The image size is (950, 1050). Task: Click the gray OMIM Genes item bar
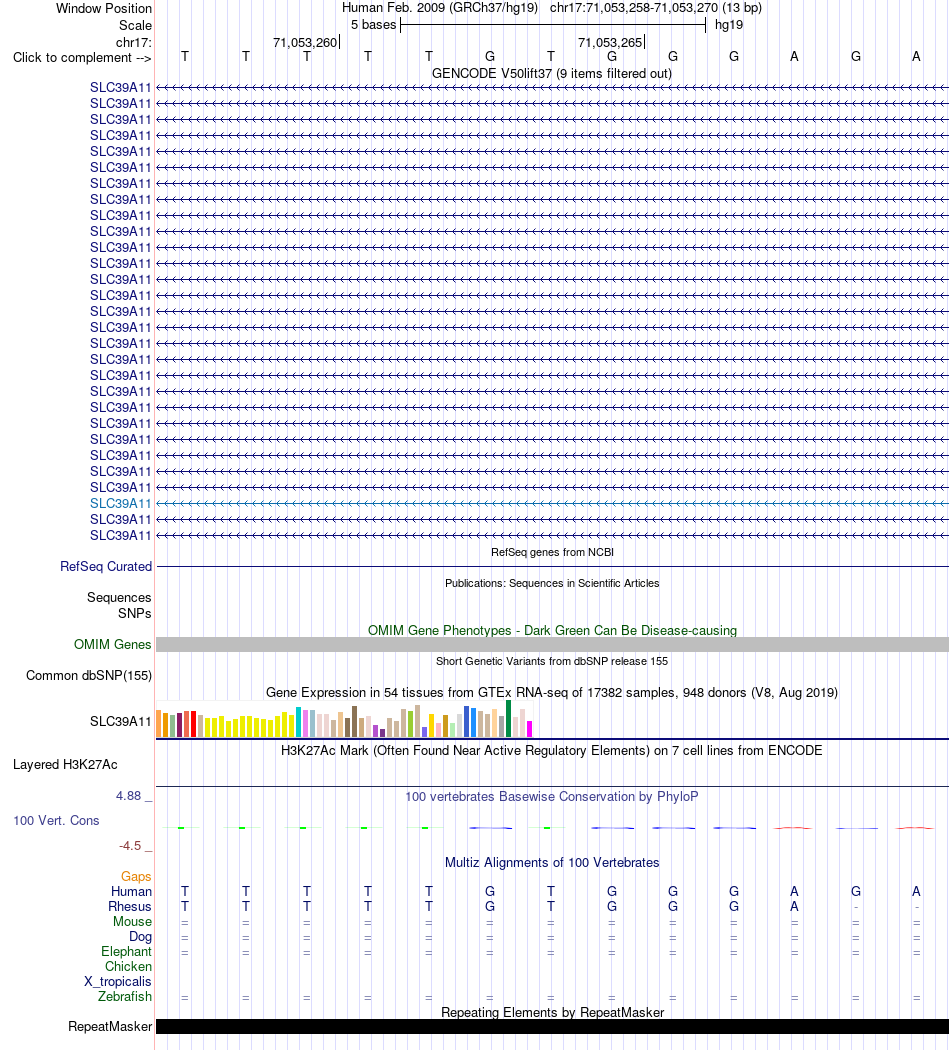coord(552,644)
